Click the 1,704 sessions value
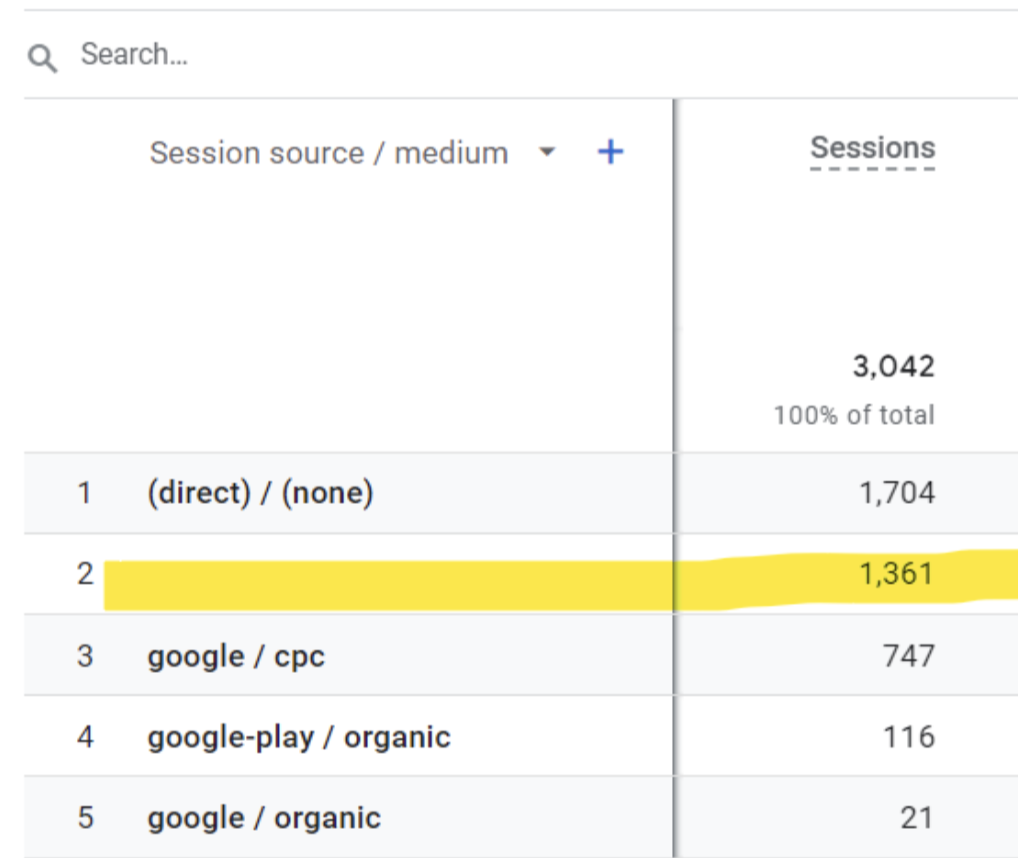1018x858 pixels. 897,493
